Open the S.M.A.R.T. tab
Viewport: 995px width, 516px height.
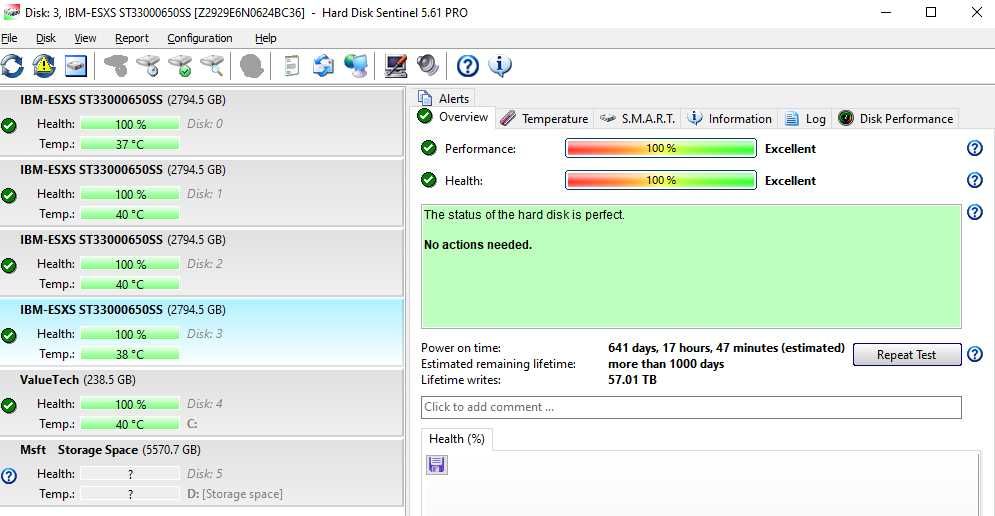[x=638, y=119]
